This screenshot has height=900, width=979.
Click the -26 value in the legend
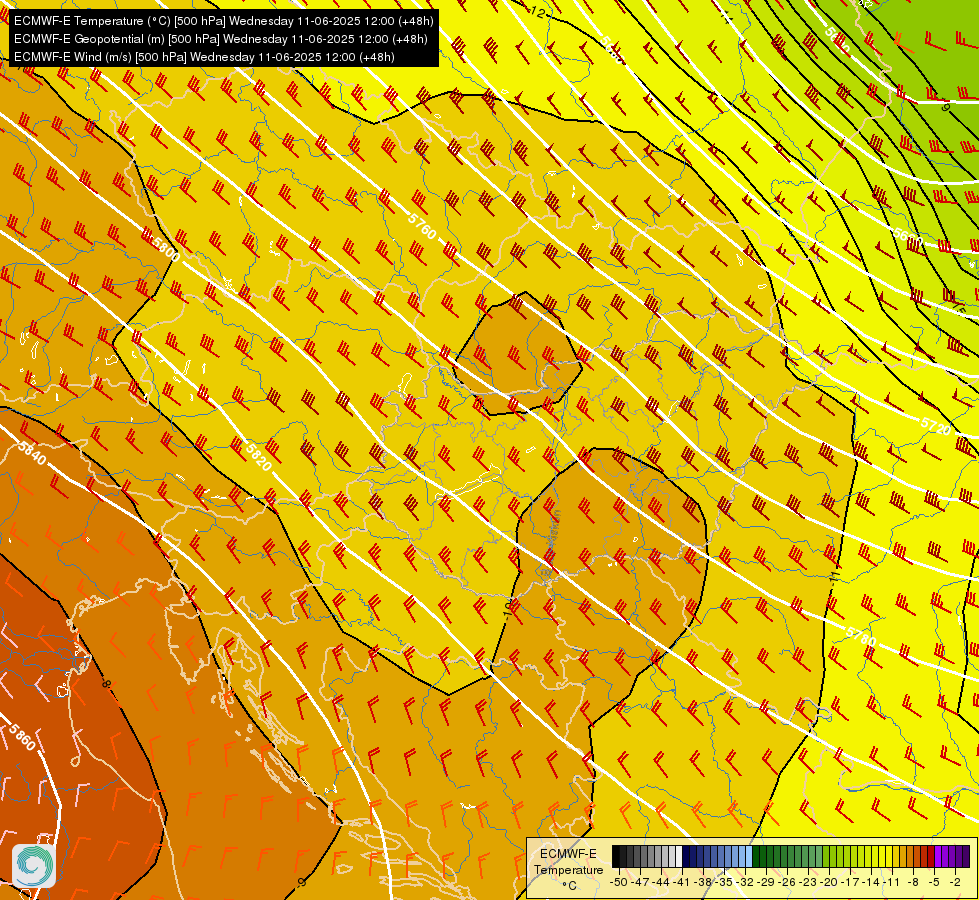coord(787,882)
